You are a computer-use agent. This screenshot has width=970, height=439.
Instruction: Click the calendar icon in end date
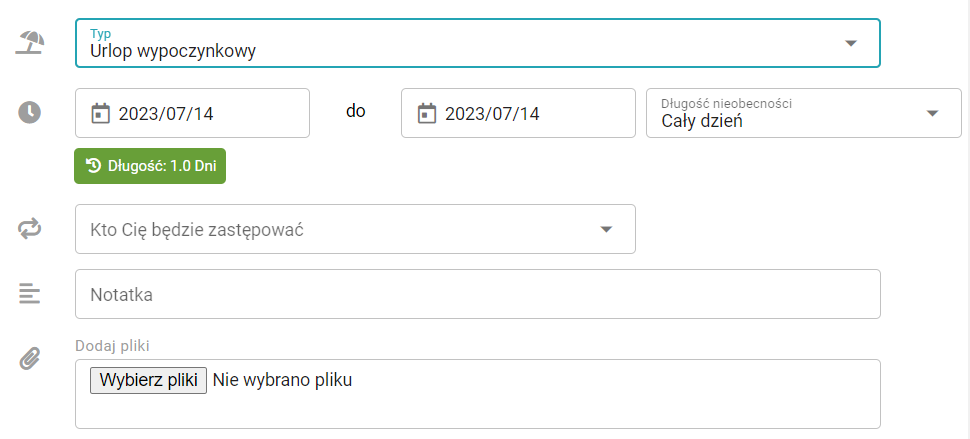[x=426, y=113]
